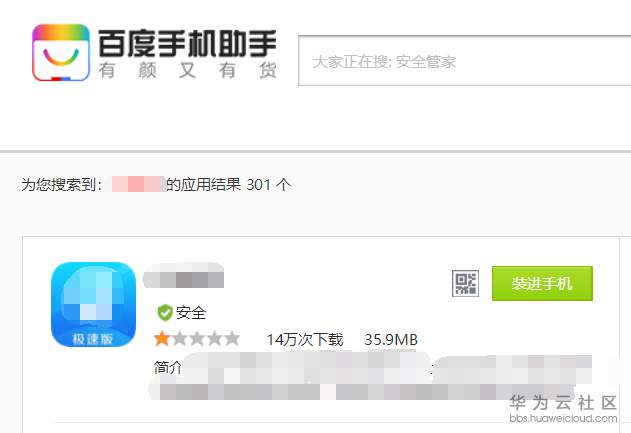Click the fifth gray rating star

coord(232,339)
